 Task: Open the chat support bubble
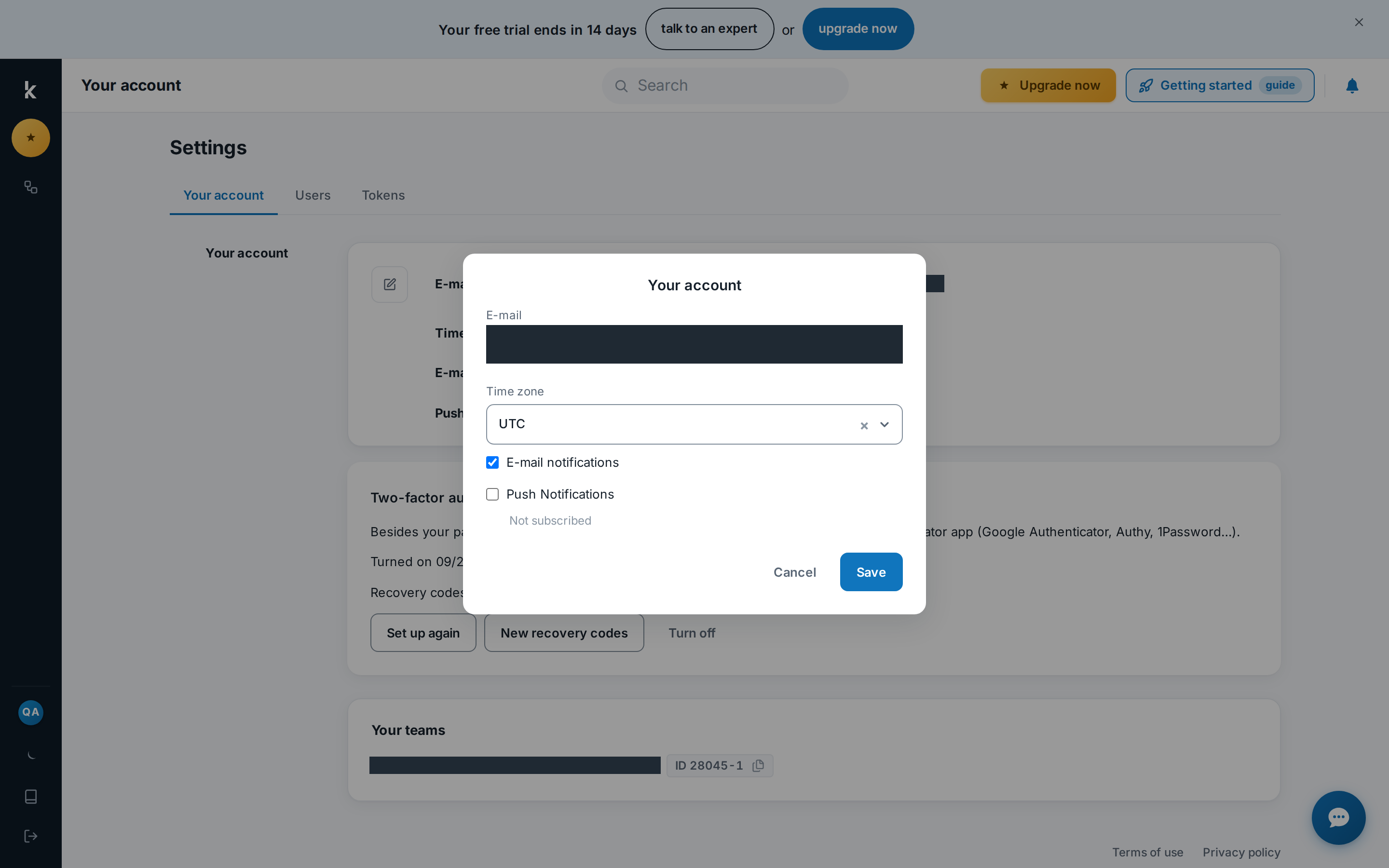pos(1338,817)
